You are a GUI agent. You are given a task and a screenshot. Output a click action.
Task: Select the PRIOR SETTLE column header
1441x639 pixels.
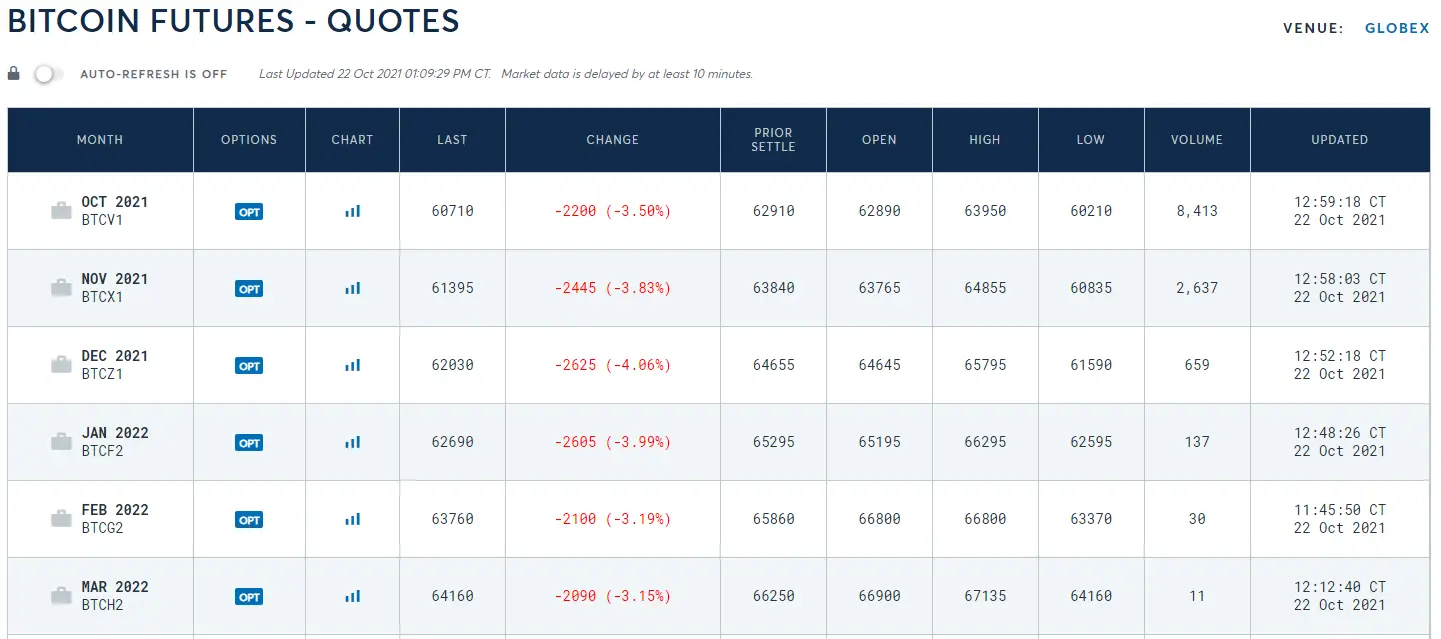pyautogui.click(x=773, y=140)
